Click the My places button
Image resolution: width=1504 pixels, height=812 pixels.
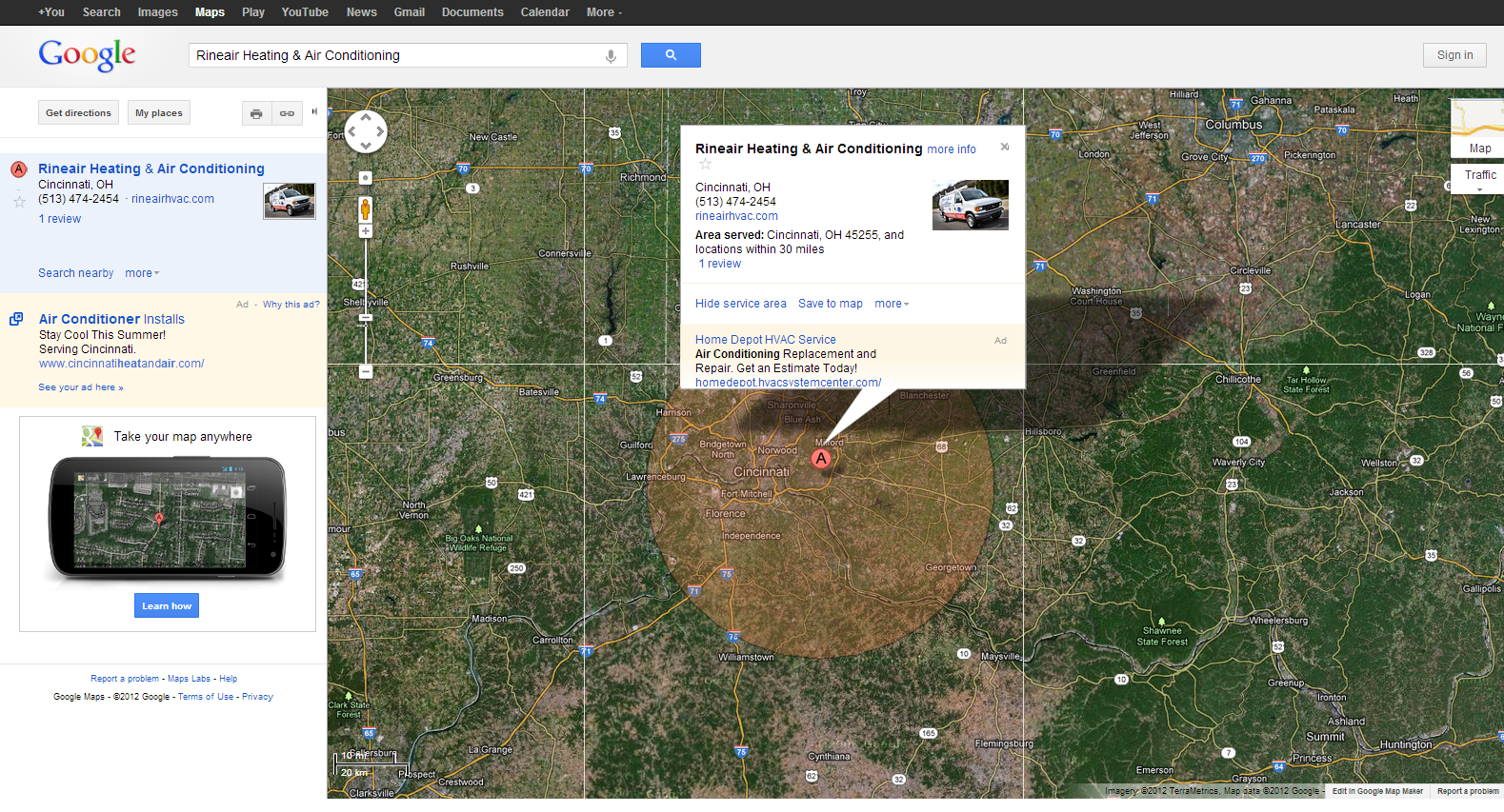click(x=158, y=112)
